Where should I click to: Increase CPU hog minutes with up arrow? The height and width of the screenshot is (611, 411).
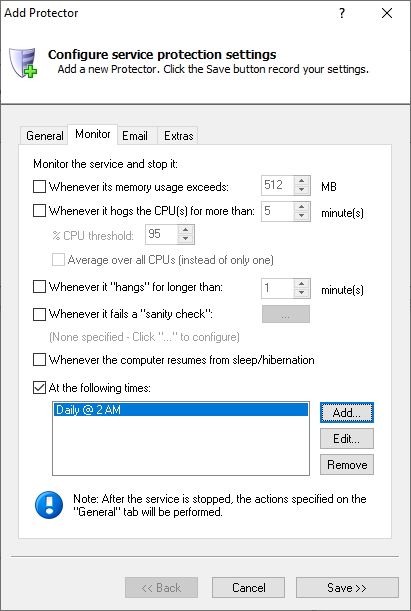[302, 207]
